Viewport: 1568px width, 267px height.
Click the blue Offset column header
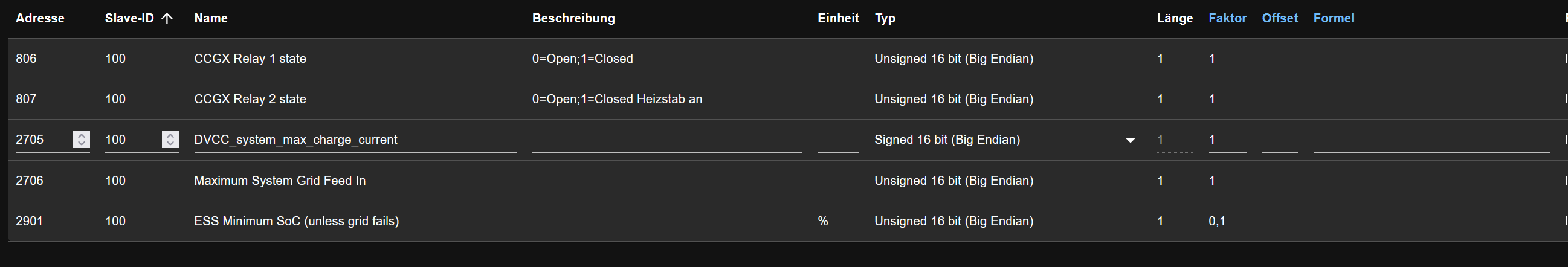1280,18
